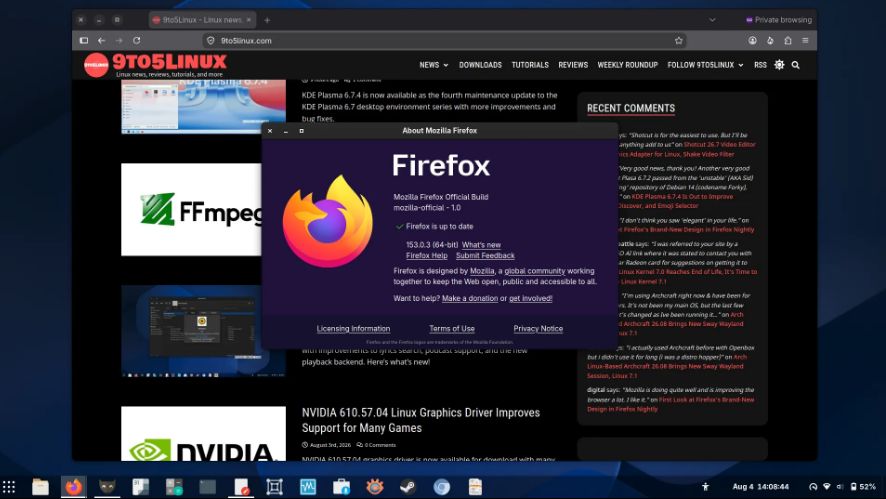The width and height of the screenshot is (886, 499).
Task: Open the system monitor in taskbar
Action: [308, 487]
